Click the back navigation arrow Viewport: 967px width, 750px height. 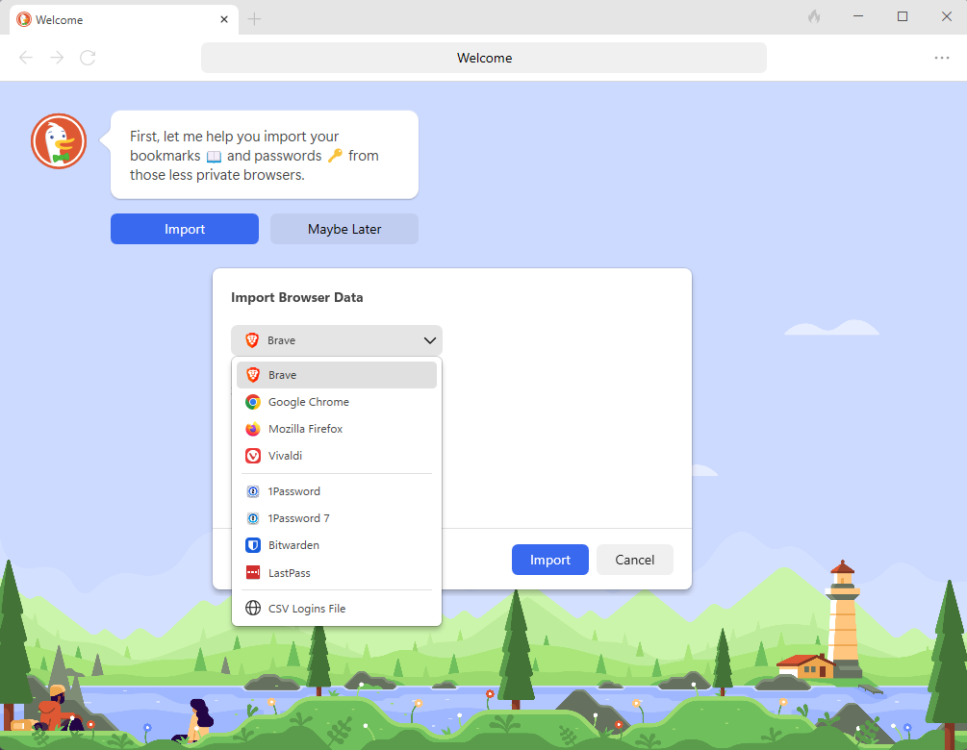[x=26, y=58]
